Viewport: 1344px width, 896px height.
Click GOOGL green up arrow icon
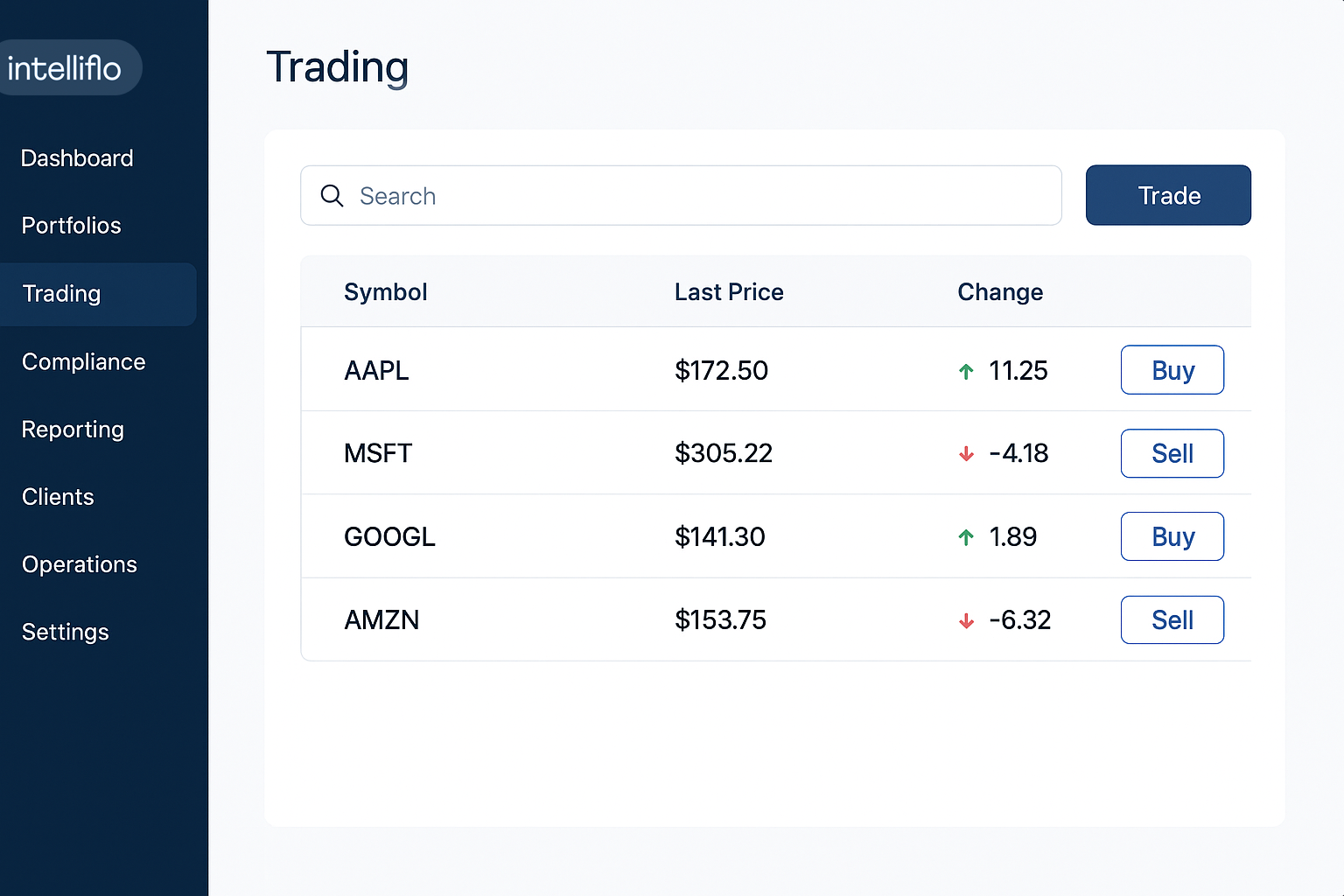(966, 537)
